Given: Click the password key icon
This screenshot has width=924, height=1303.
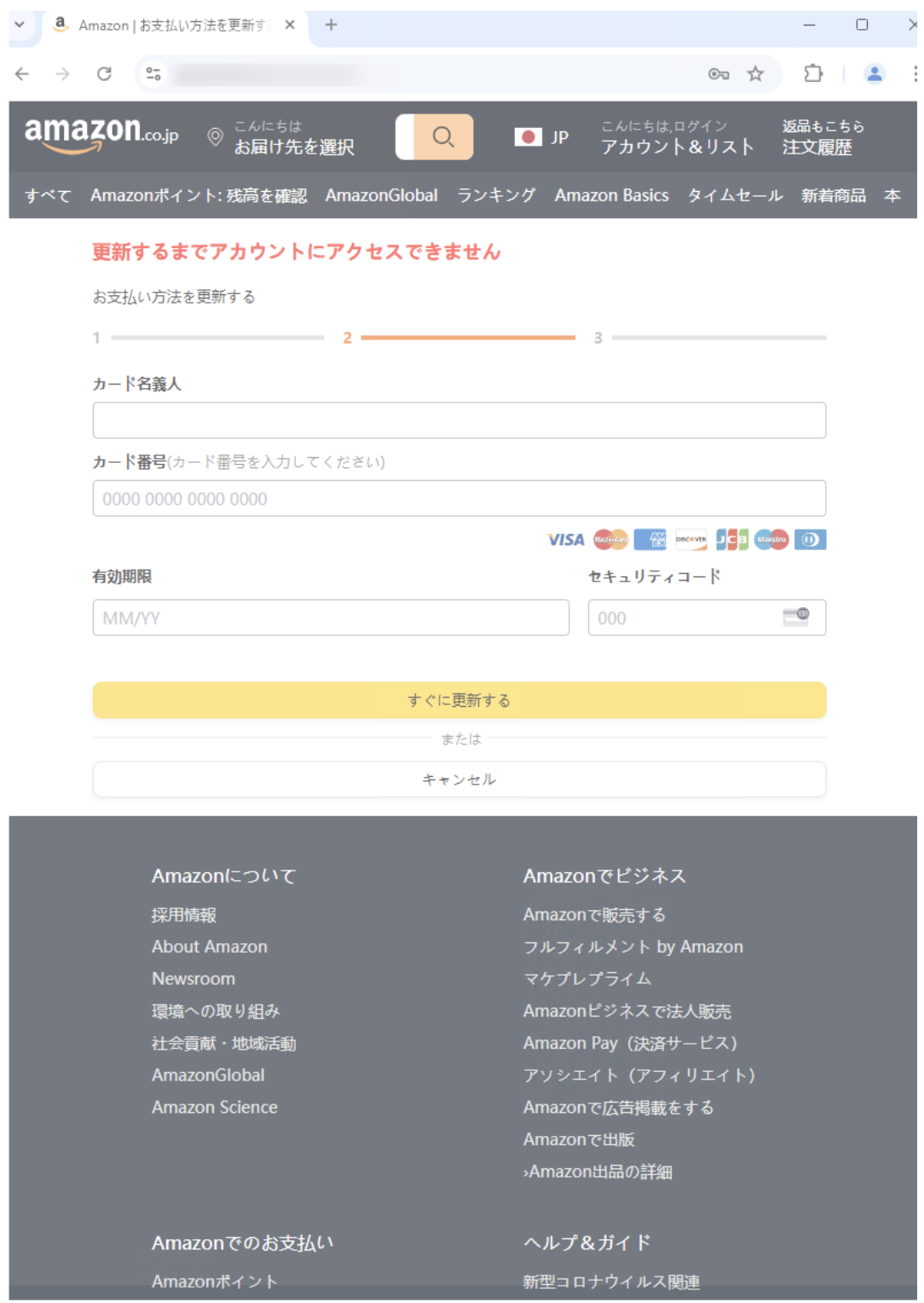Looking at the screenshot, I should [719, 74].
